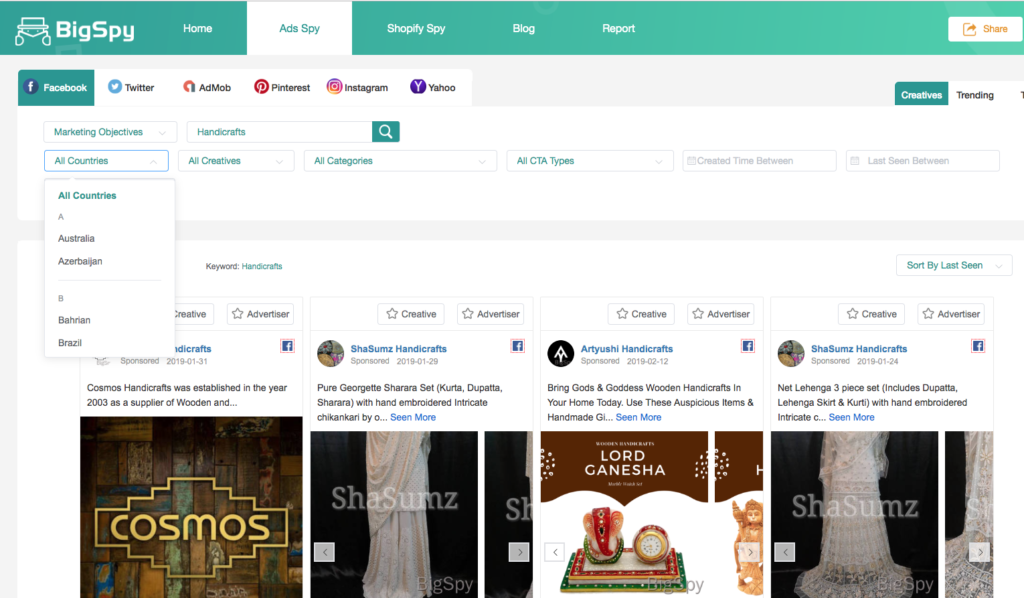
Task: Choose Australia from country list
Action: pos(76,238)
